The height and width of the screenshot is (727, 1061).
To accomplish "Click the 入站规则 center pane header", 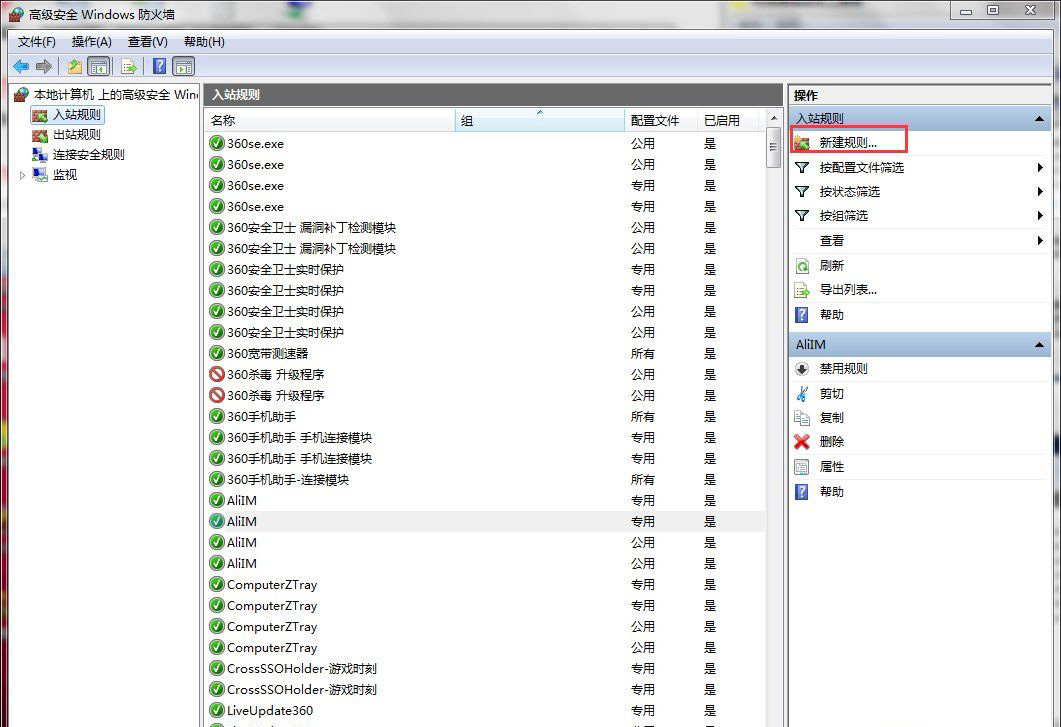I will (x=493, y=95).
